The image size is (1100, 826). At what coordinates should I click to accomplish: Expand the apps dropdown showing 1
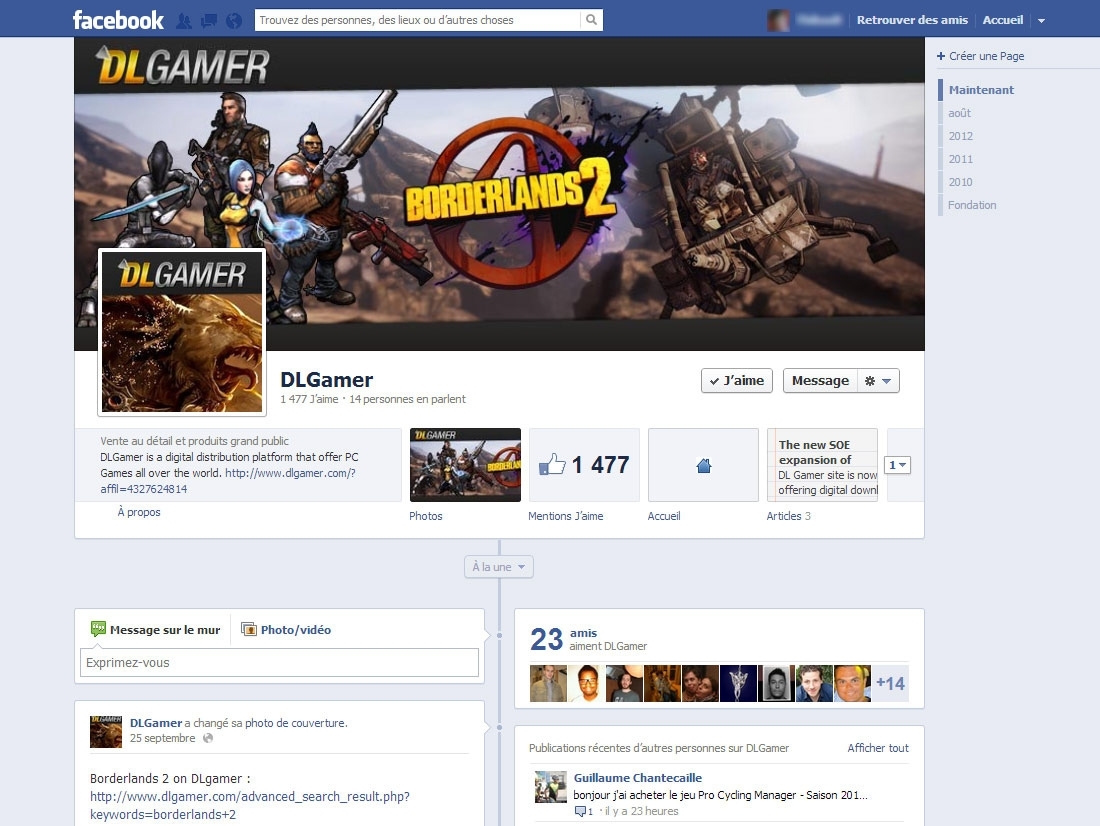click(x=897, y=465)
